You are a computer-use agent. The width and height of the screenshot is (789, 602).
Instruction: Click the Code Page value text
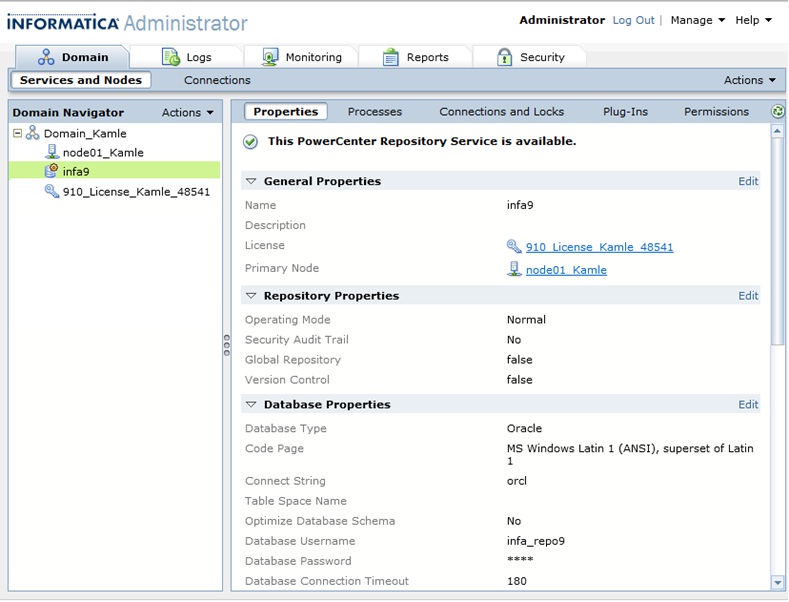point(630,455)
